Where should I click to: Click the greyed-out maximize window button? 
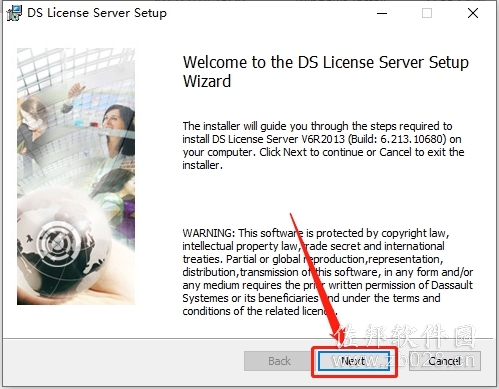(x=427, y=13)
